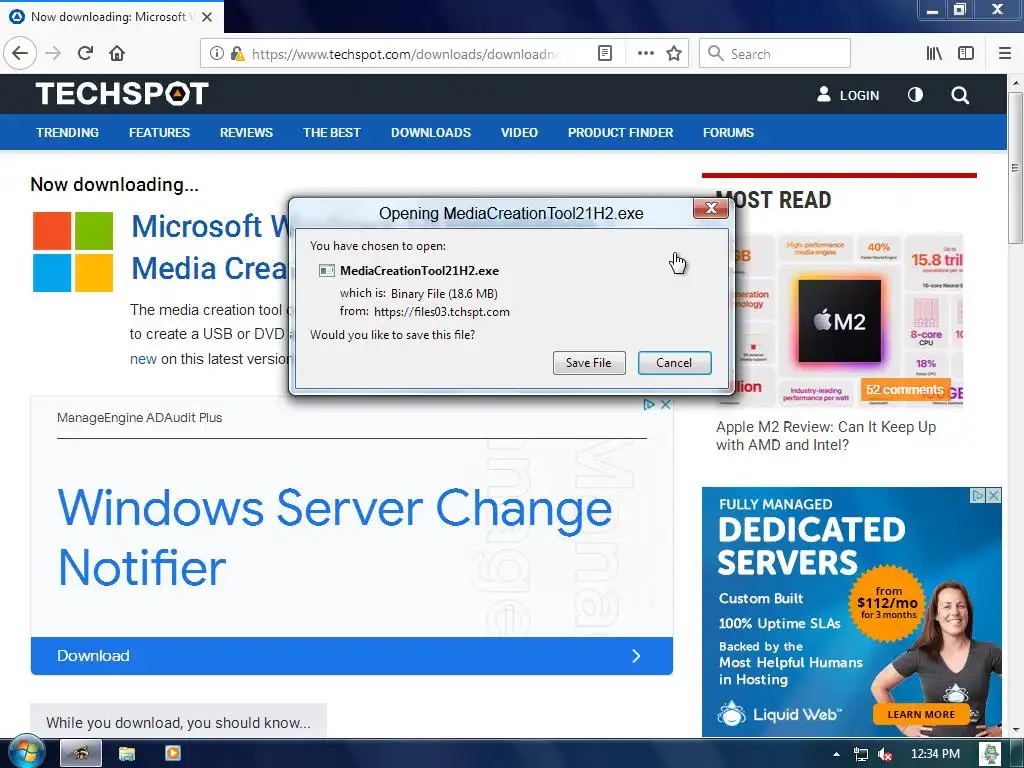
Task: Open the Apple M2 review thumbnail
Action: point(840,320)
